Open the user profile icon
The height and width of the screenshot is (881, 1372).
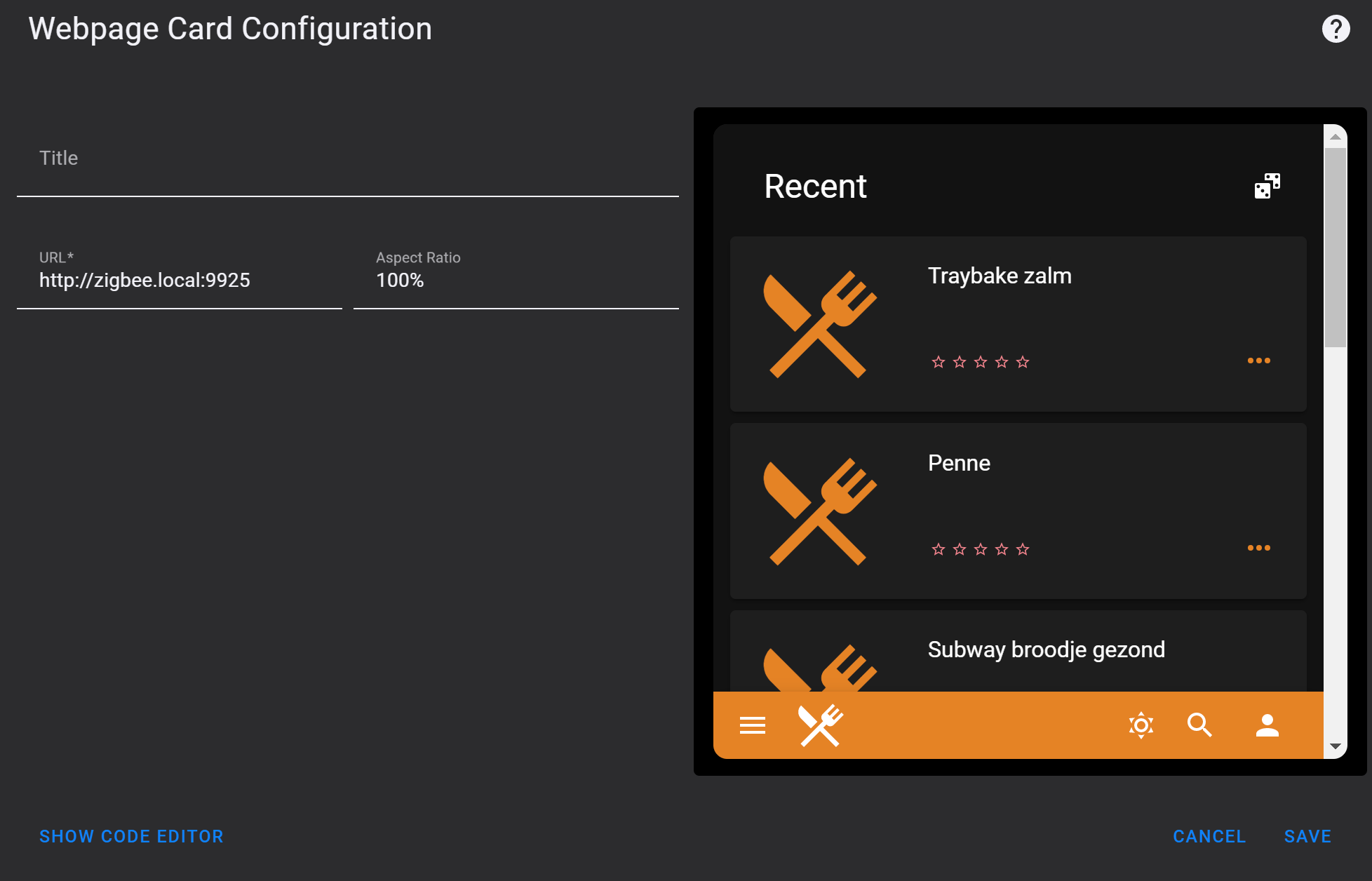tap(1267, 725)
